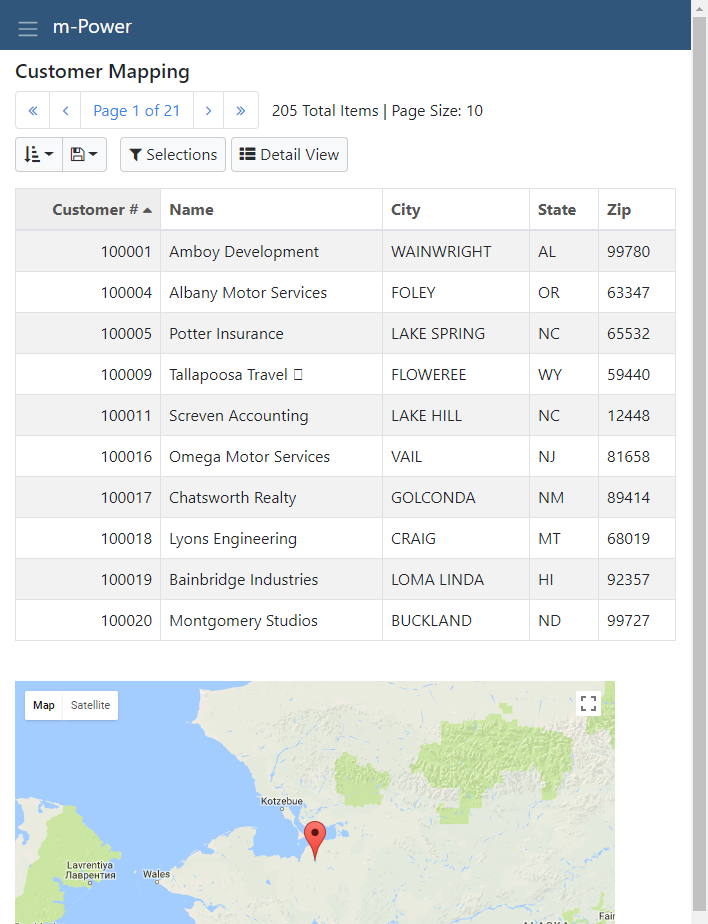Click the CRAIG city cell
The width and height of the screenshot is (708, 924).
(456, 539)
